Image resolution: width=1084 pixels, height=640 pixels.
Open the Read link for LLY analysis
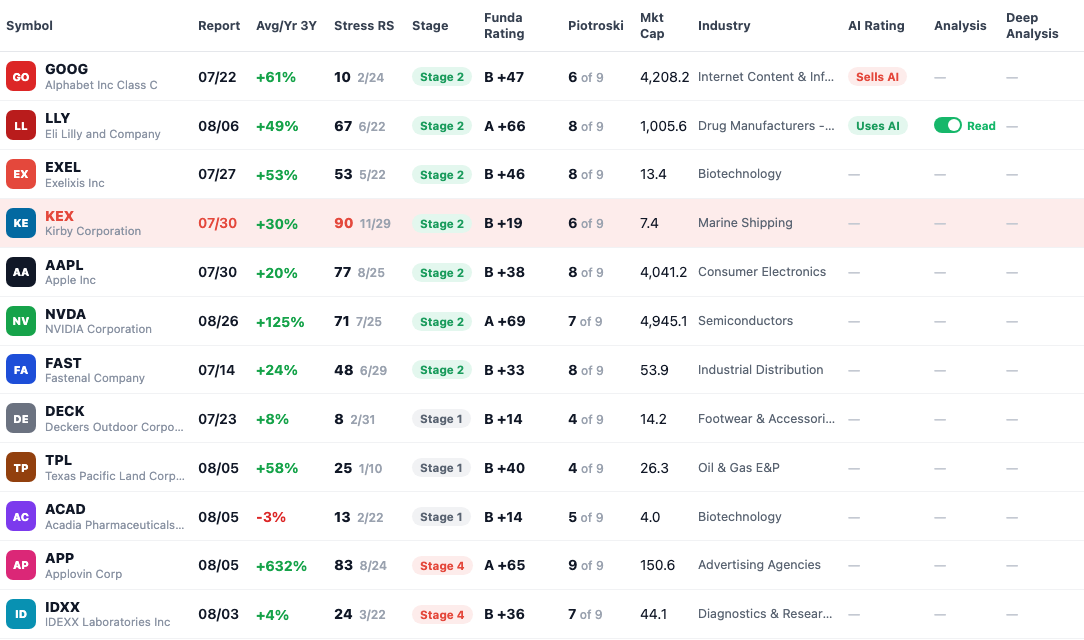pos(981,126)
